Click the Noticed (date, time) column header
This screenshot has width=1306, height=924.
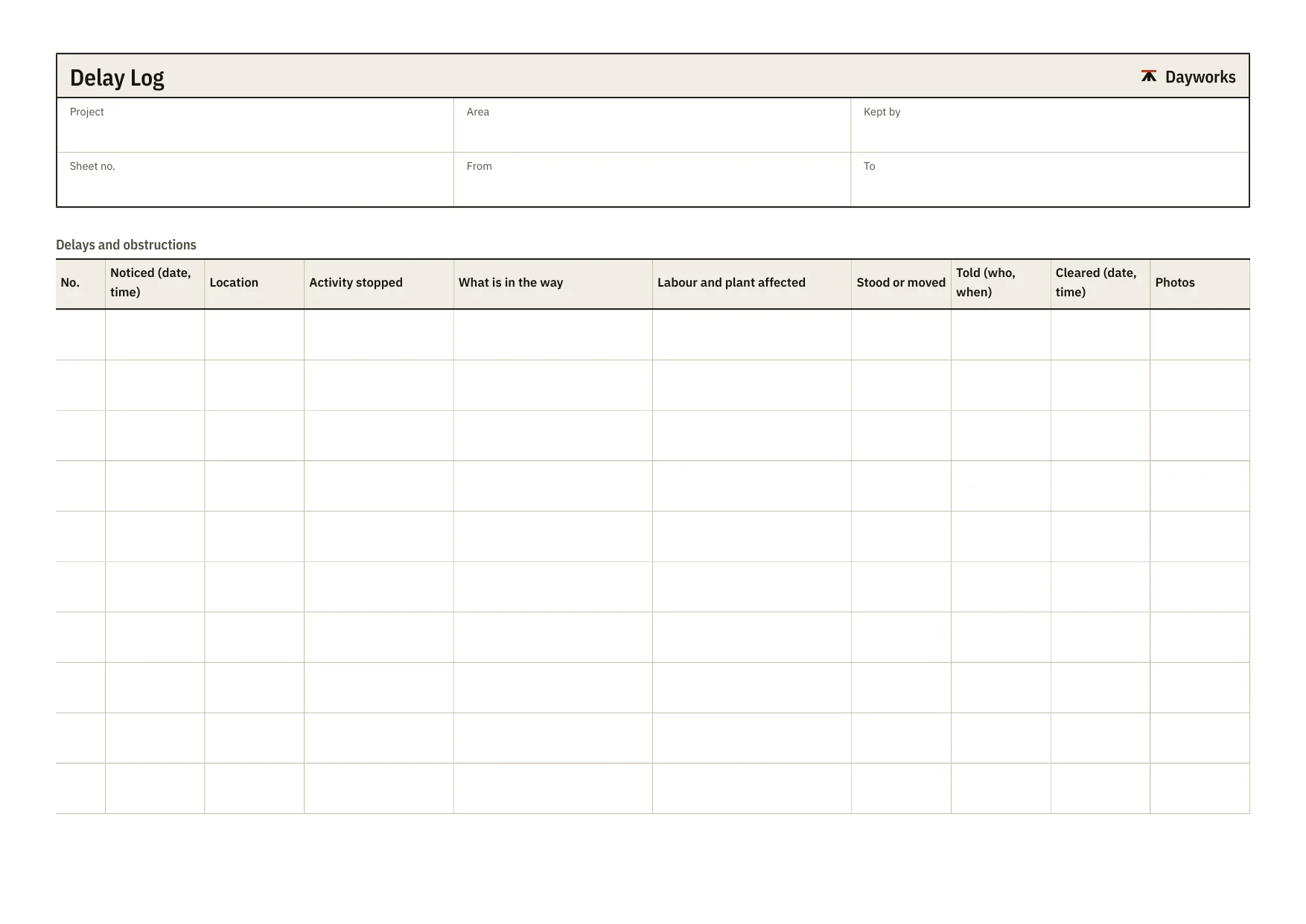click(x=155, y=283)
